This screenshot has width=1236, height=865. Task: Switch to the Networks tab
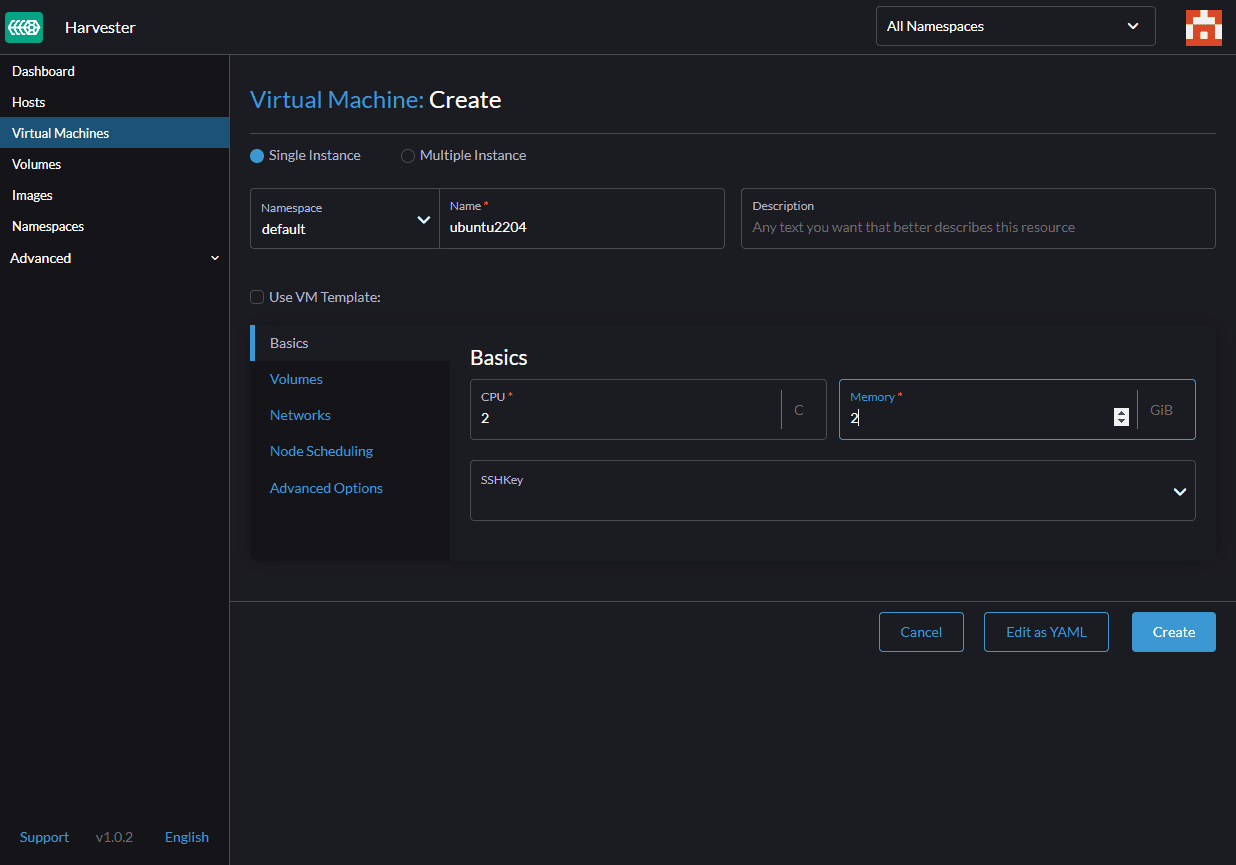pos(300,415)
